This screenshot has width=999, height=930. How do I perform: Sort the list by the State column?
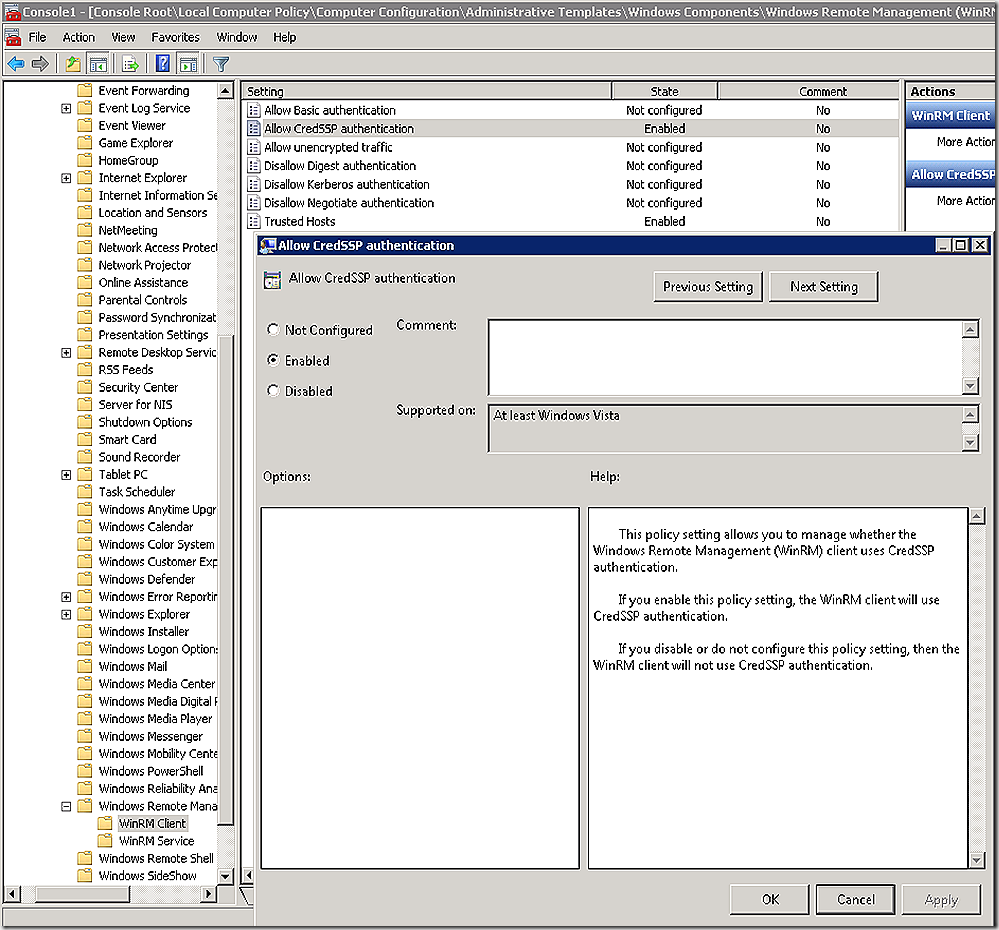coord(665,92)
